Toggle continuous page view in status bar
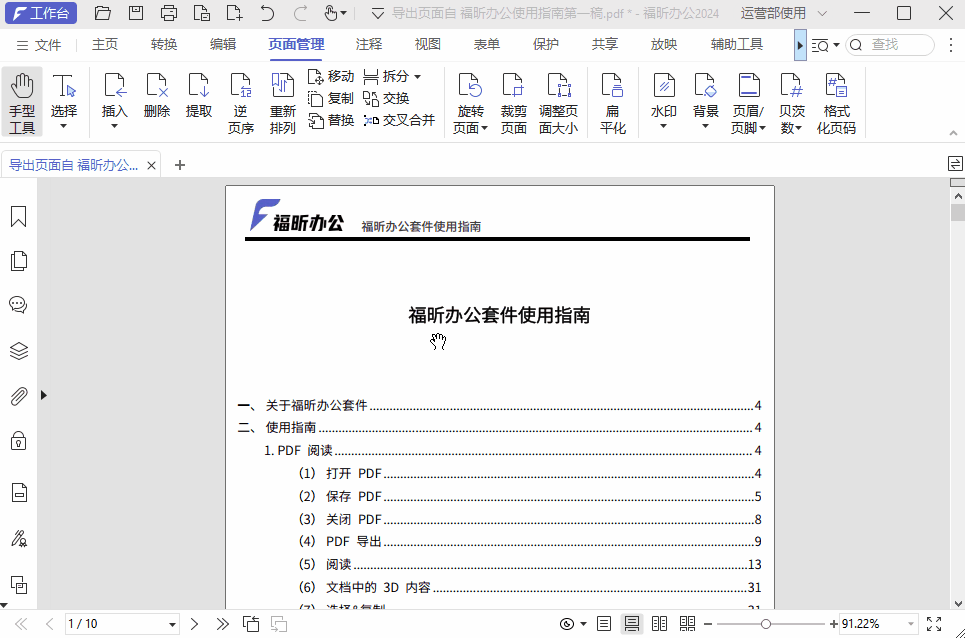Screen dimensions: 965x638 tap(632, 622)
